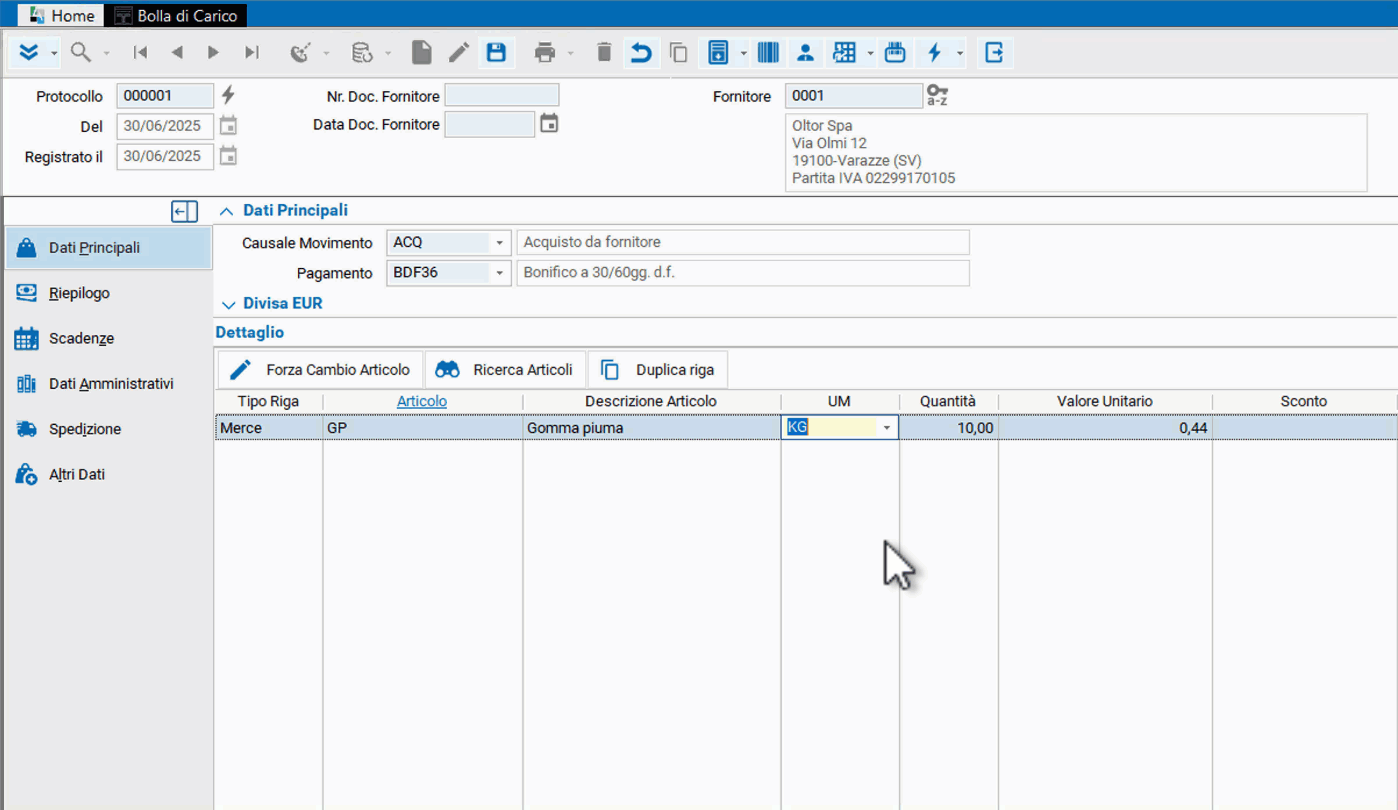
Task: Click the key a-z supplier lookup icon
Action: [x=937, y=96]
